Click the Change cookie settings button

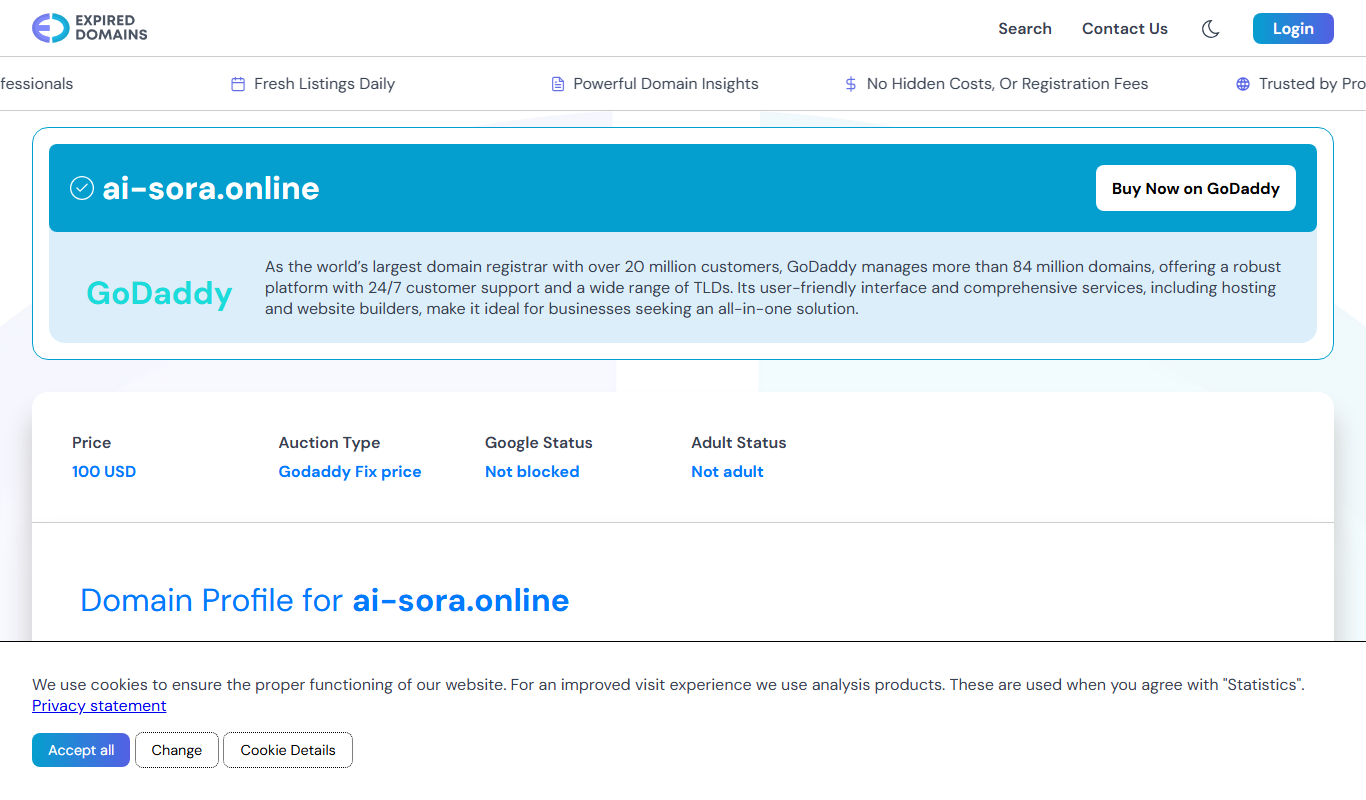177,750
